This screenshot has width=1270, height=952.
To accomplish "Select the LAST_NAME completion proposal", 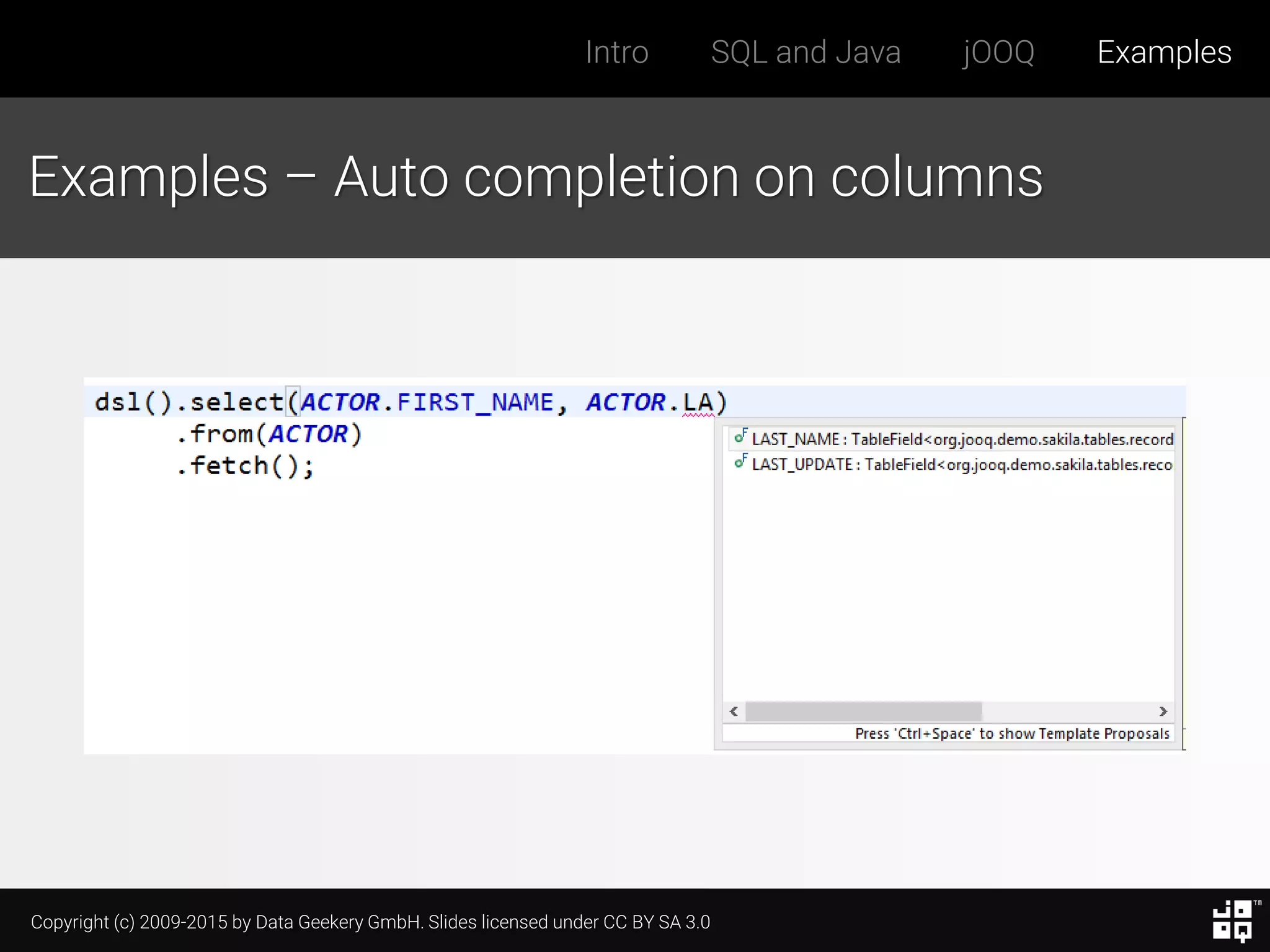I will (961, 439).
